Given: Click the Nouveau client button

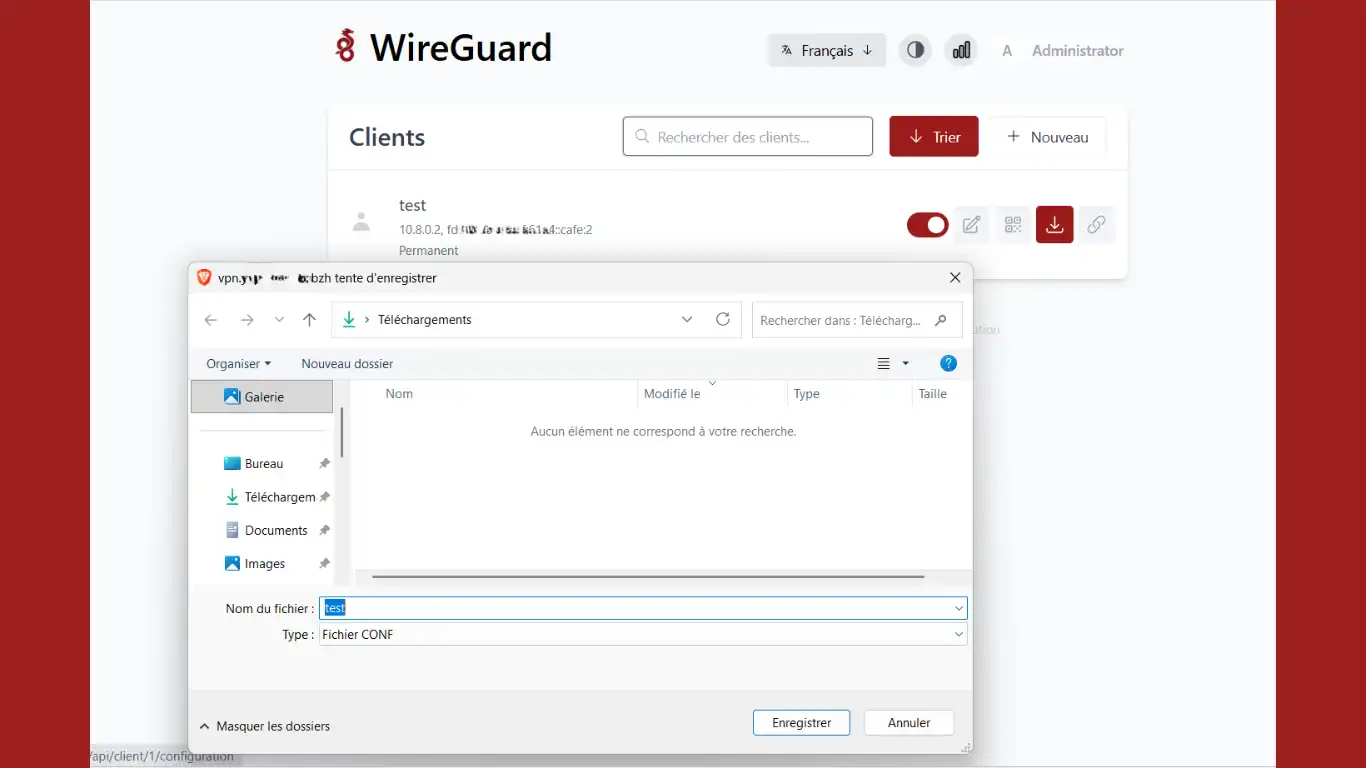Looking at the screenshot, I should pyautogui.click(x=1047, y=137).
